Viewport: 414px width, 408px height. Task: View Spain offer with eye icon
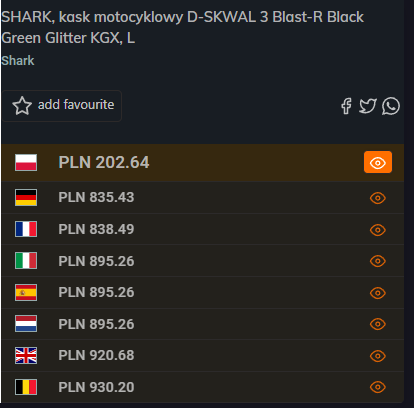(x=378, y=293)
